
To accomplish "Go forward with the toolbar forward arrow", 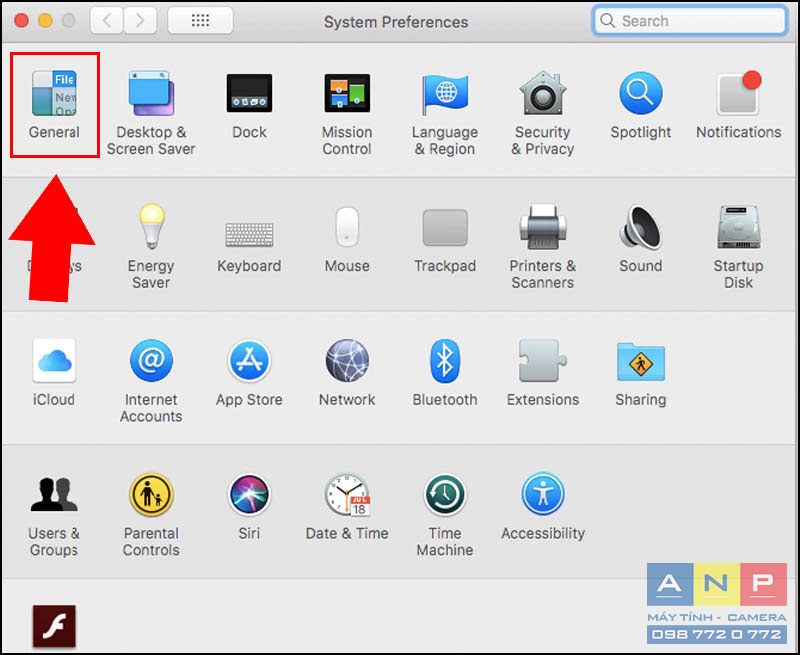I will pos(139,21).
